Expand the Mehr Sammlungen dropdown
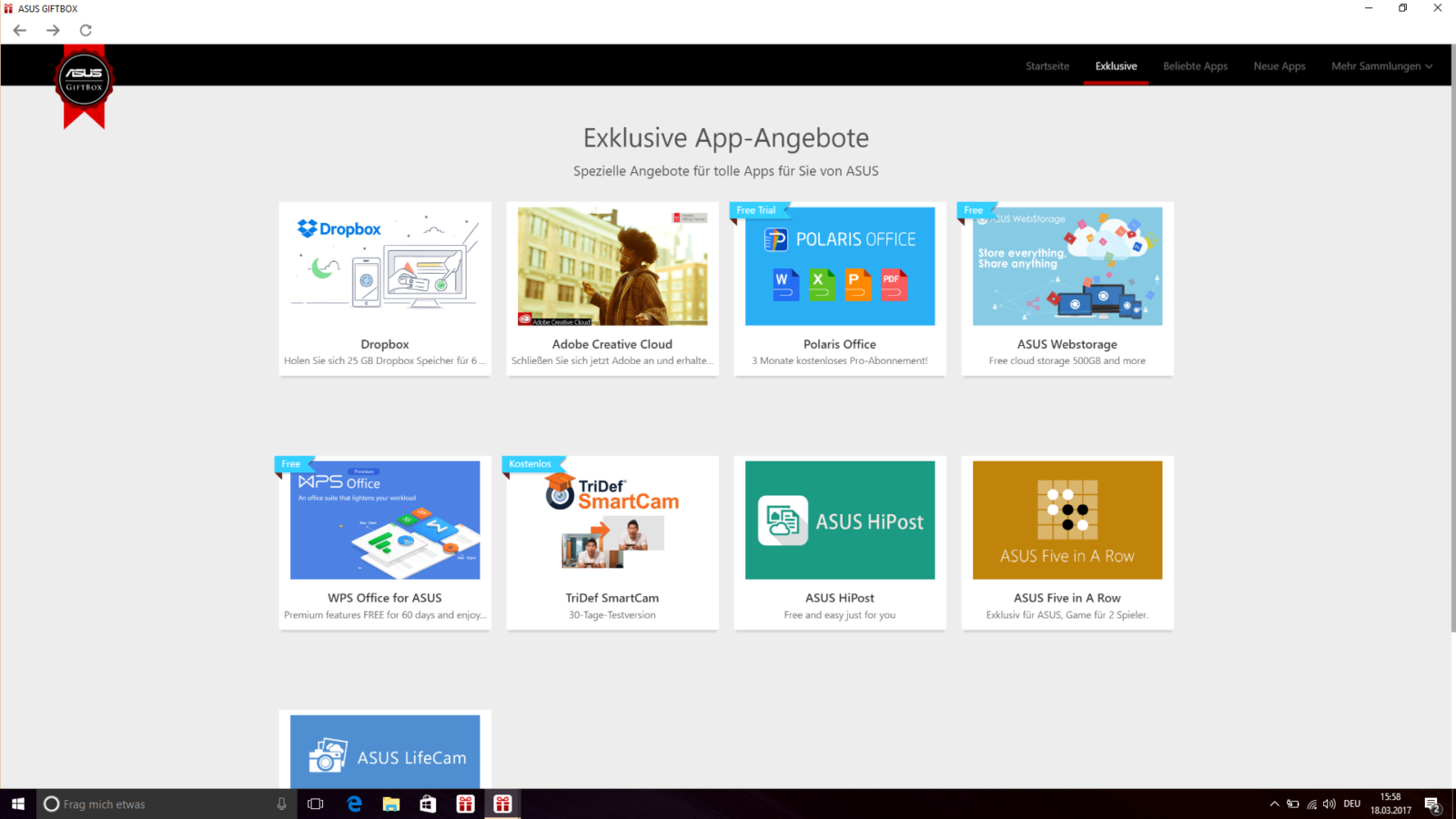1456x819 pixels. pos(1381,66)
